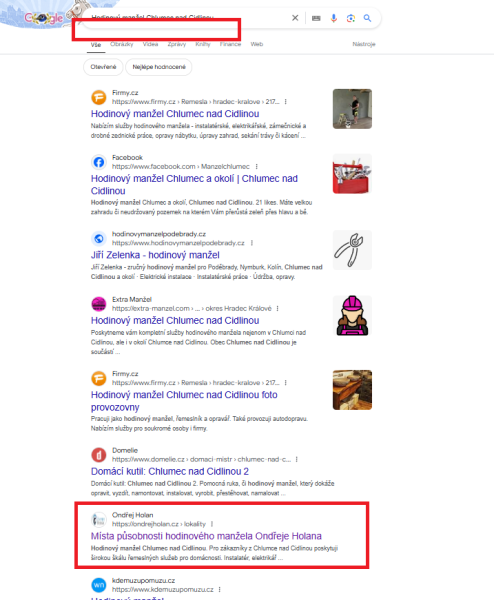494x600 pixels.
Task: Open options menu for first Firmy.cz result
Action: coord(285,102)
